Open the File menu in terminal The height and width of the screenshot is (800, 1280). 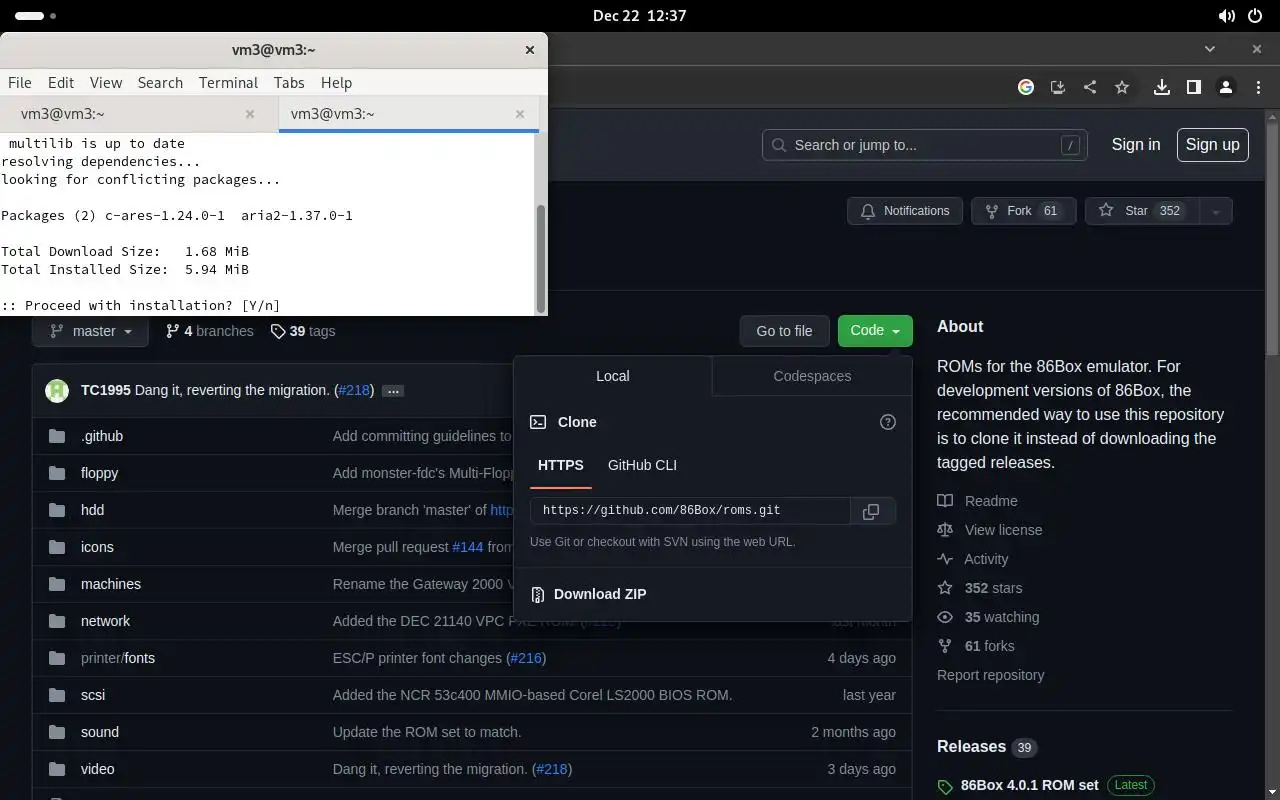(x=20, y=83)
